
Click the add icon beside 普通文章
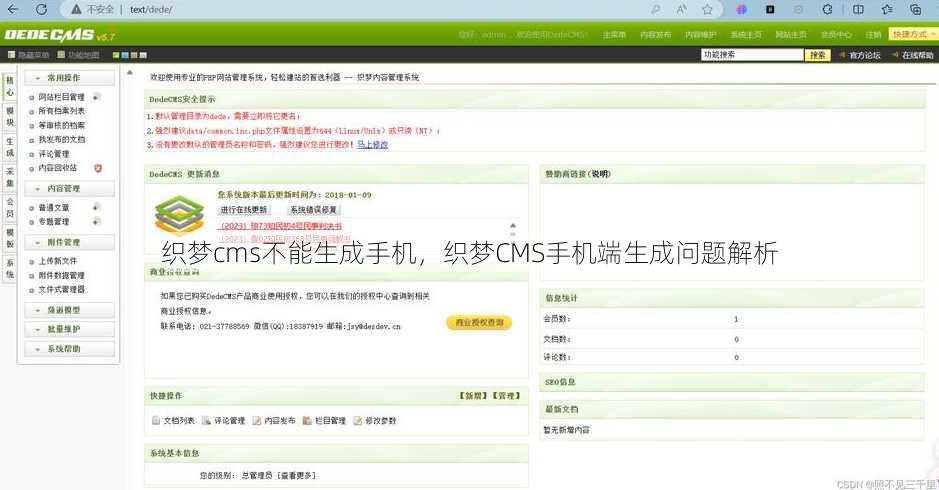(x=96, y=207)
